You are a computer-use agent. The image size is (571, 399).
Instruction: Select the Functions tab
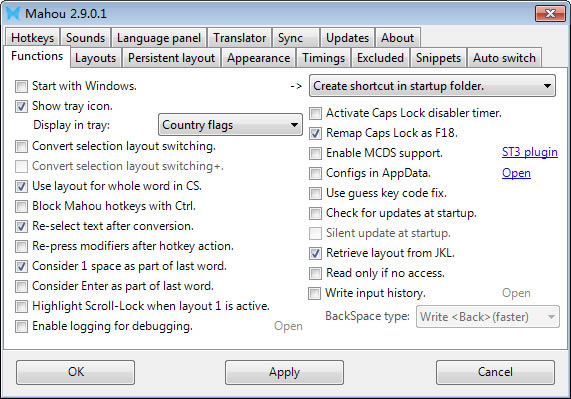pyautogui.click(x=37, y=56)
